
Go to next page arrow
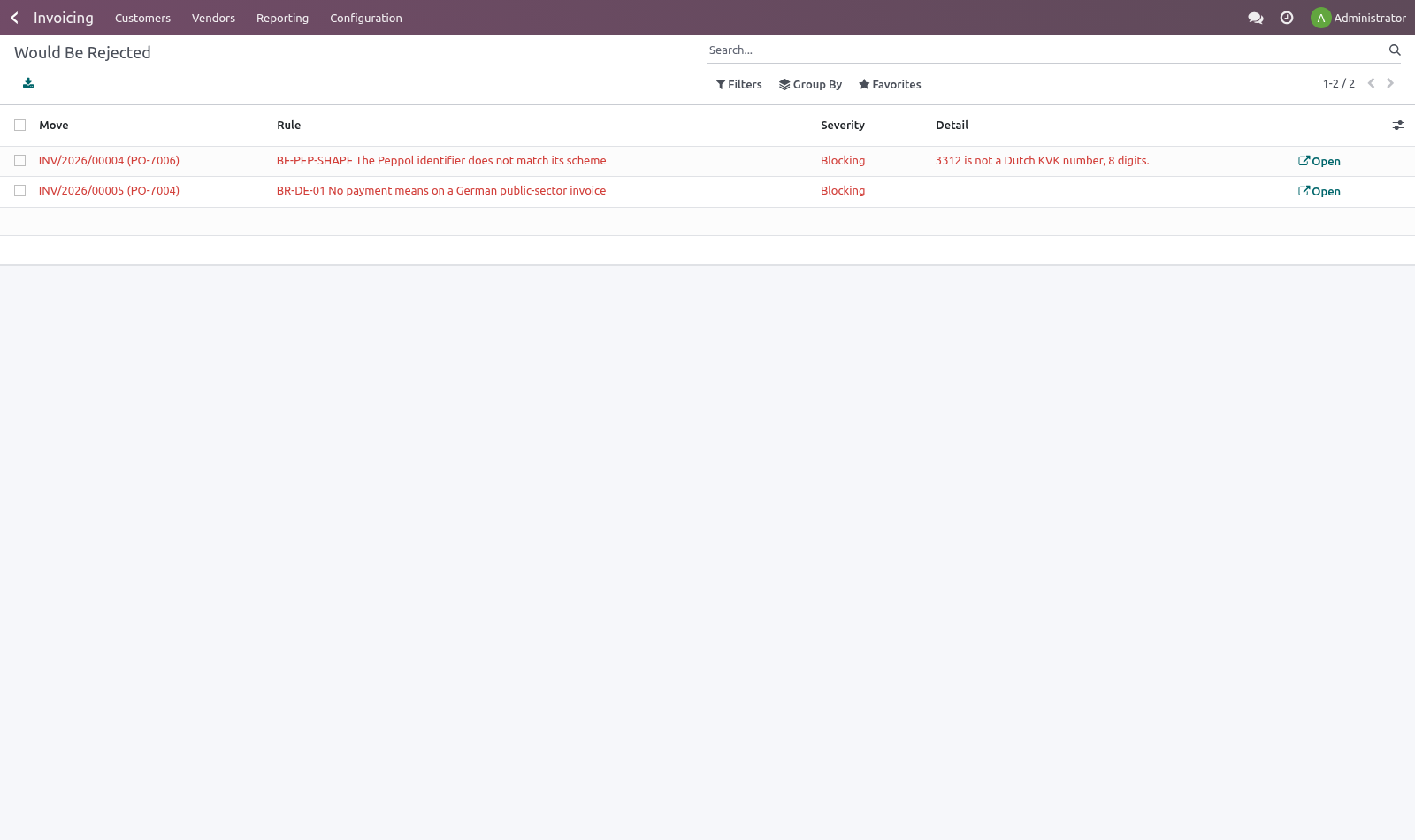pyautogui.click(x=1390, y=83)
